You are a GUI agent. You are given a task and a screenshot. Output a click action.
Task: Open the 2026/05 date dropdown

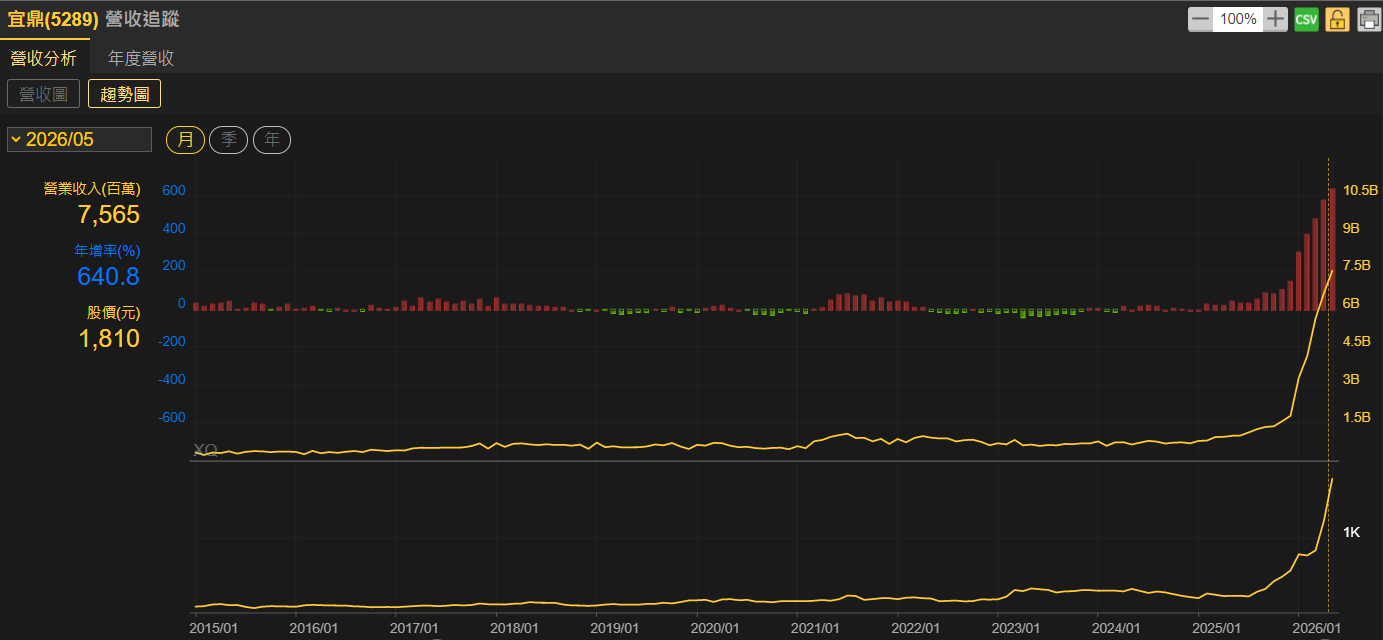tap(80, 140)
